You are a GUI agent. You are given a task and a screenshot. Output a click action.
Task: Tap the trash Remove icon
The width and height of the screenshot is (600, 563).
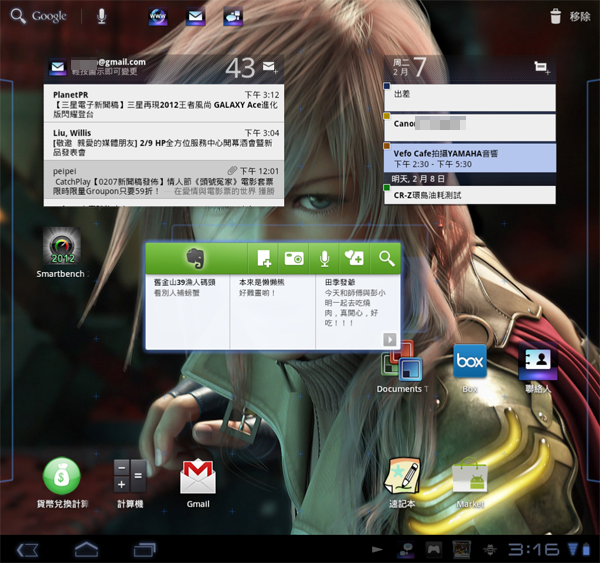(555, 16)
